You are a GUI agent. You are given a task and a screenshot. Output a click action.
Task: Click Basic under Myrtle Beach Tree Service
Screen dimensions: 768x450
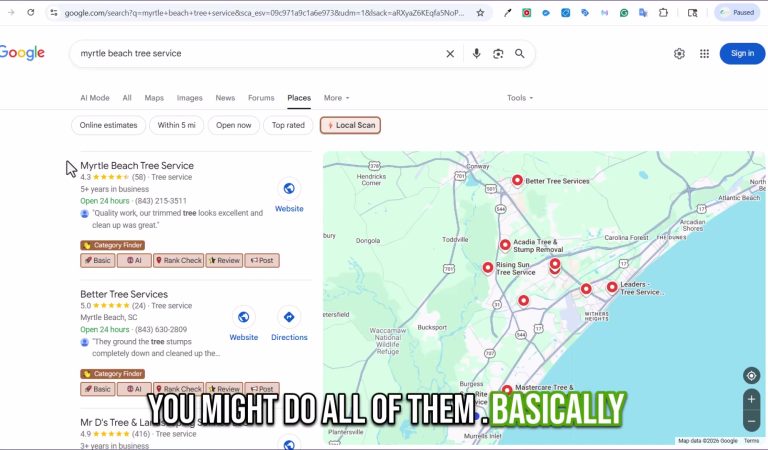[97, 261]
